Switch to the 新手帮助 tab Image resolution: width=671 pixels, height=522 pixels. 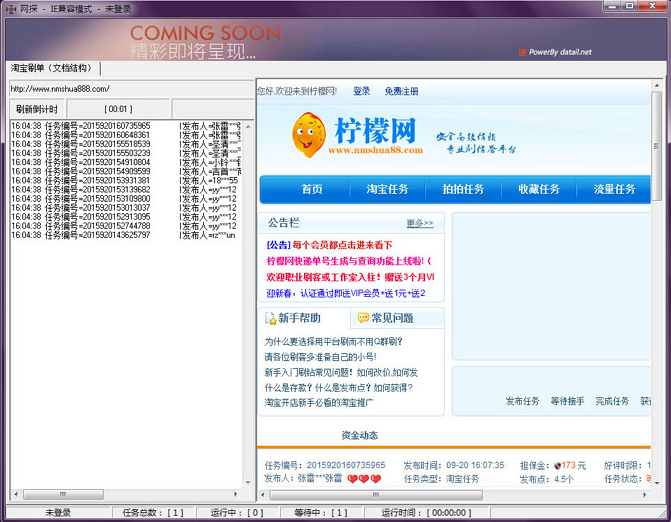click(304, 318)
